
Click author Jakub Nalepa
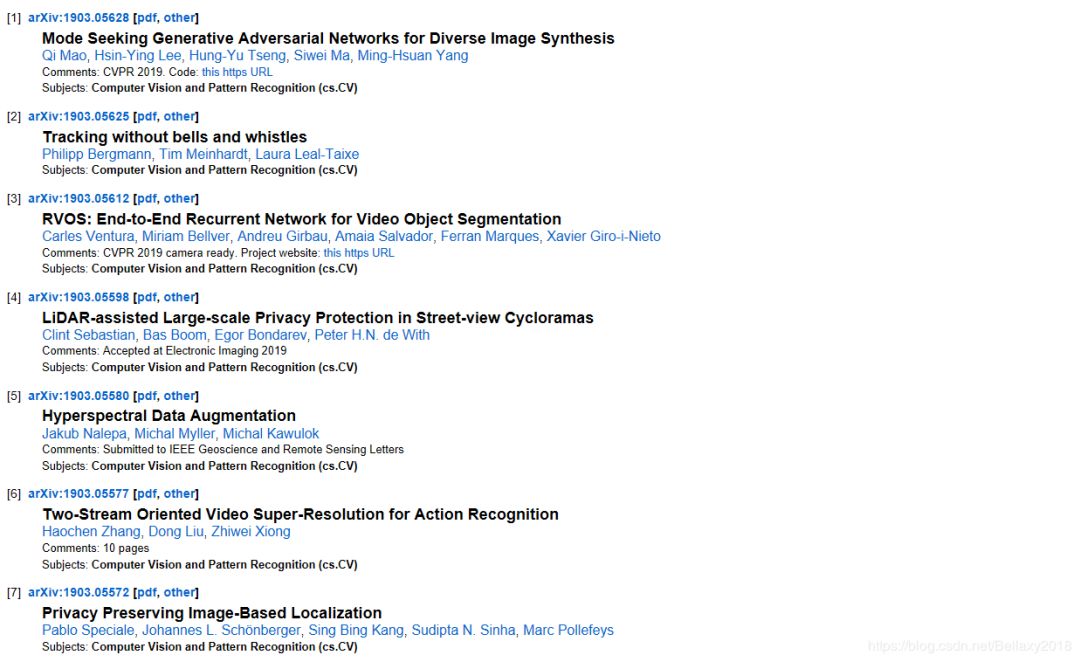click(x=84, y=434)
